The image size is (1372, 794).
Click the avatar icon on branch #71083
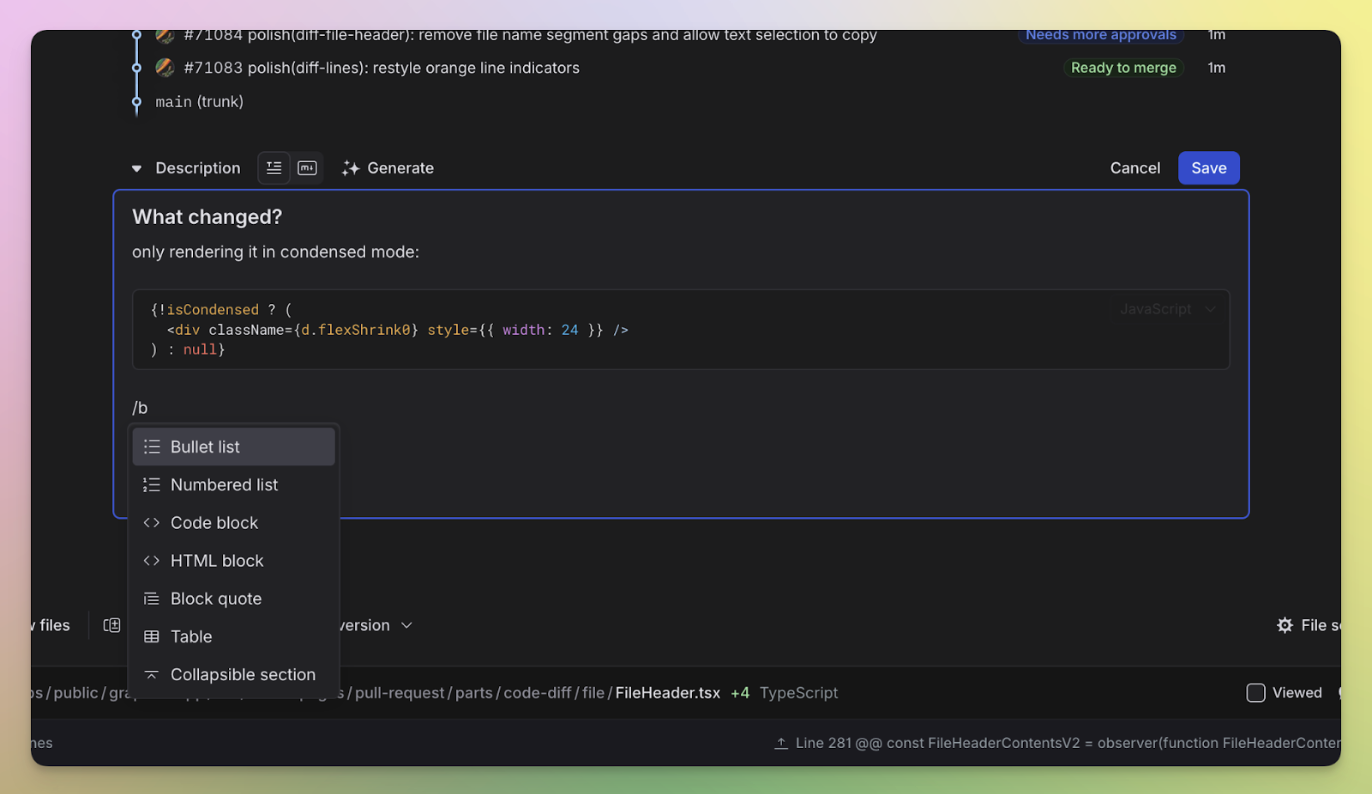[164, 68]
